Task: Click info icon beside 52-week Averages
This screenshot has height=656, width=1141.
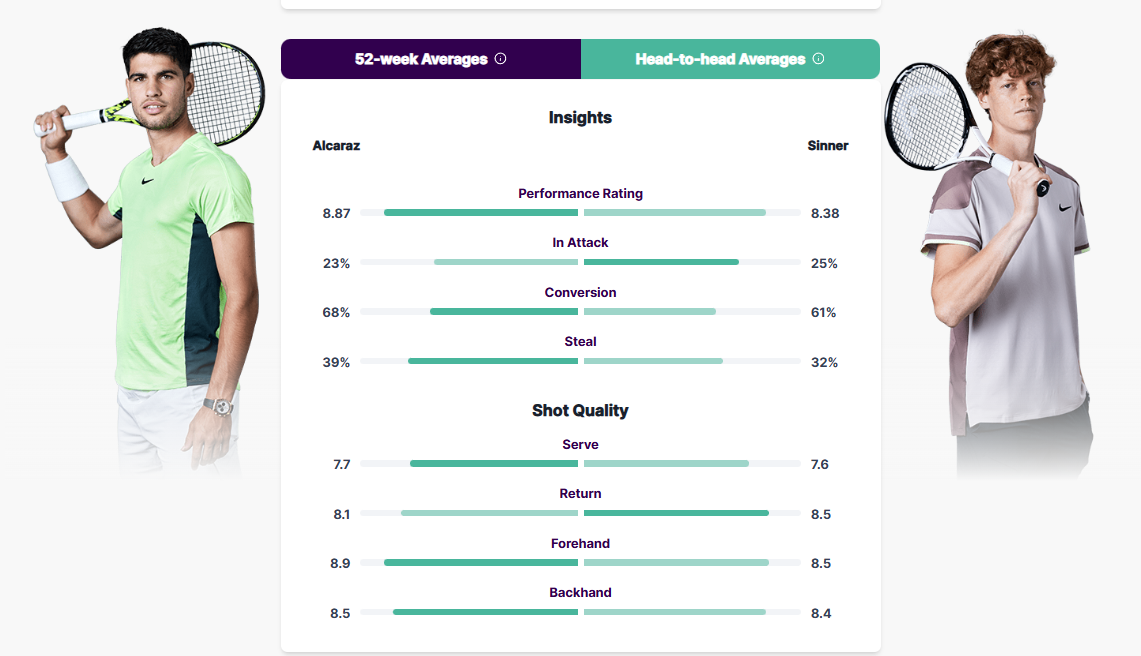Action: [x=501, y=58]
